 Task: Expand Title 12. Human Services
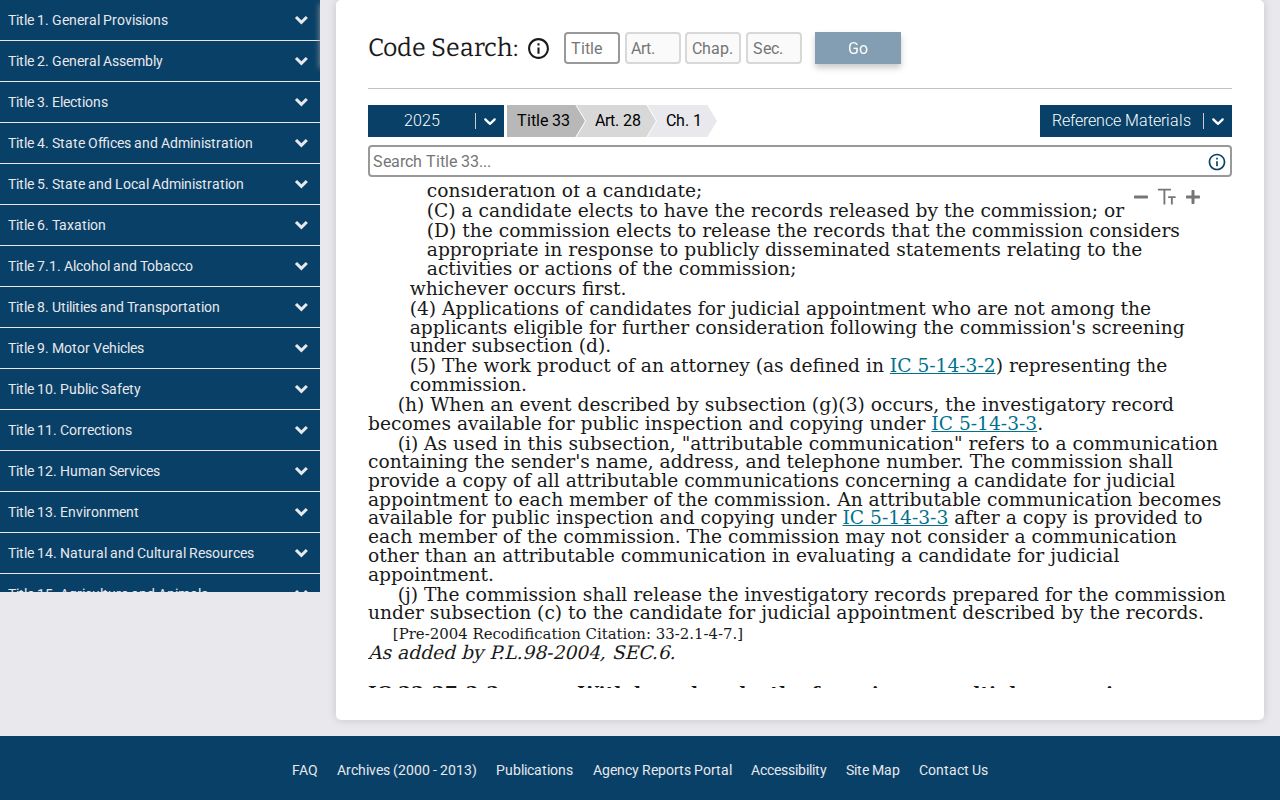(x=160, y=471)
